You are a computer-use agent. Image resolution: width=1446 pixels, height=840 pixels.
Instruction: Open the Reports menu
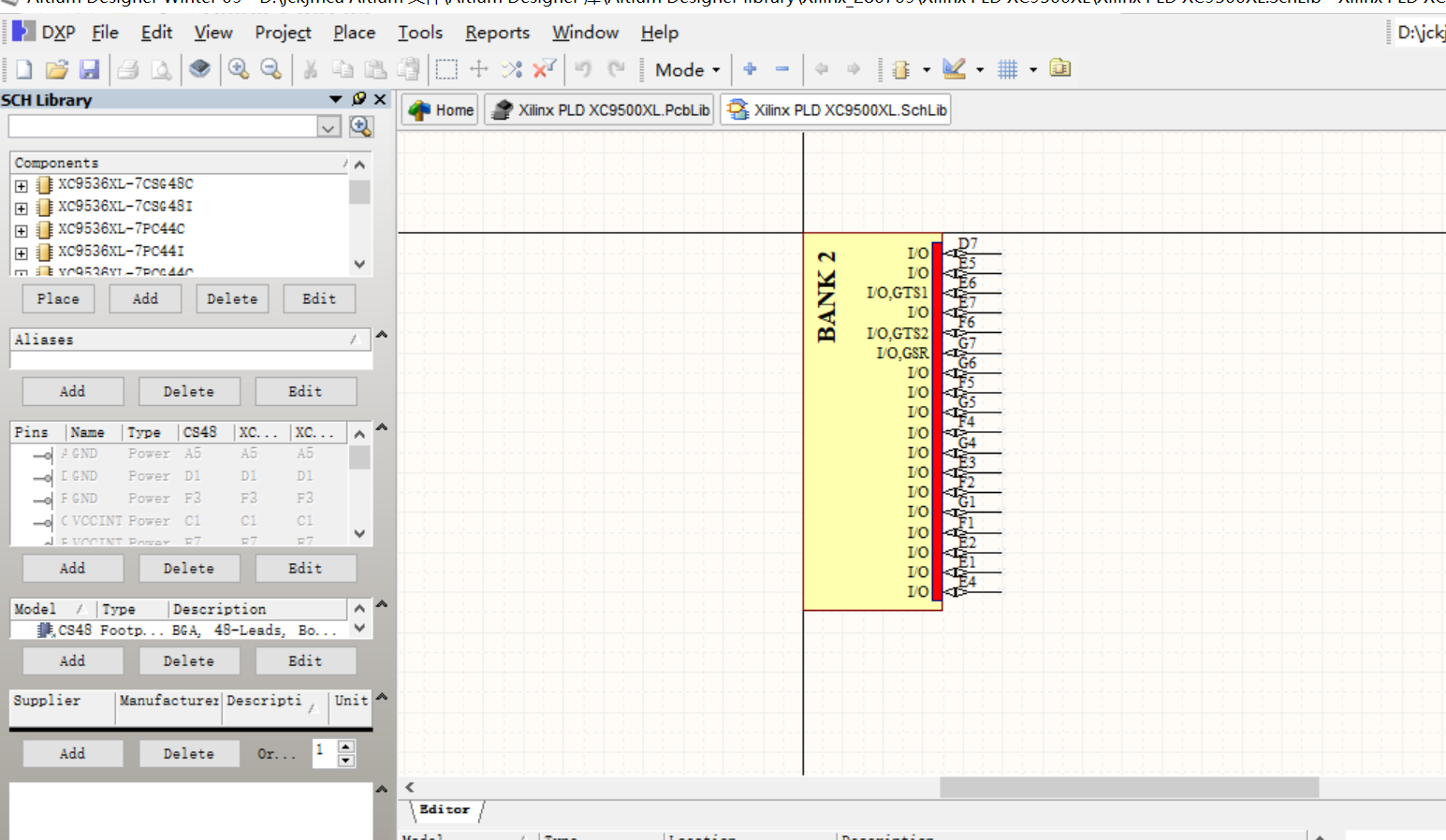pos(497,33)
